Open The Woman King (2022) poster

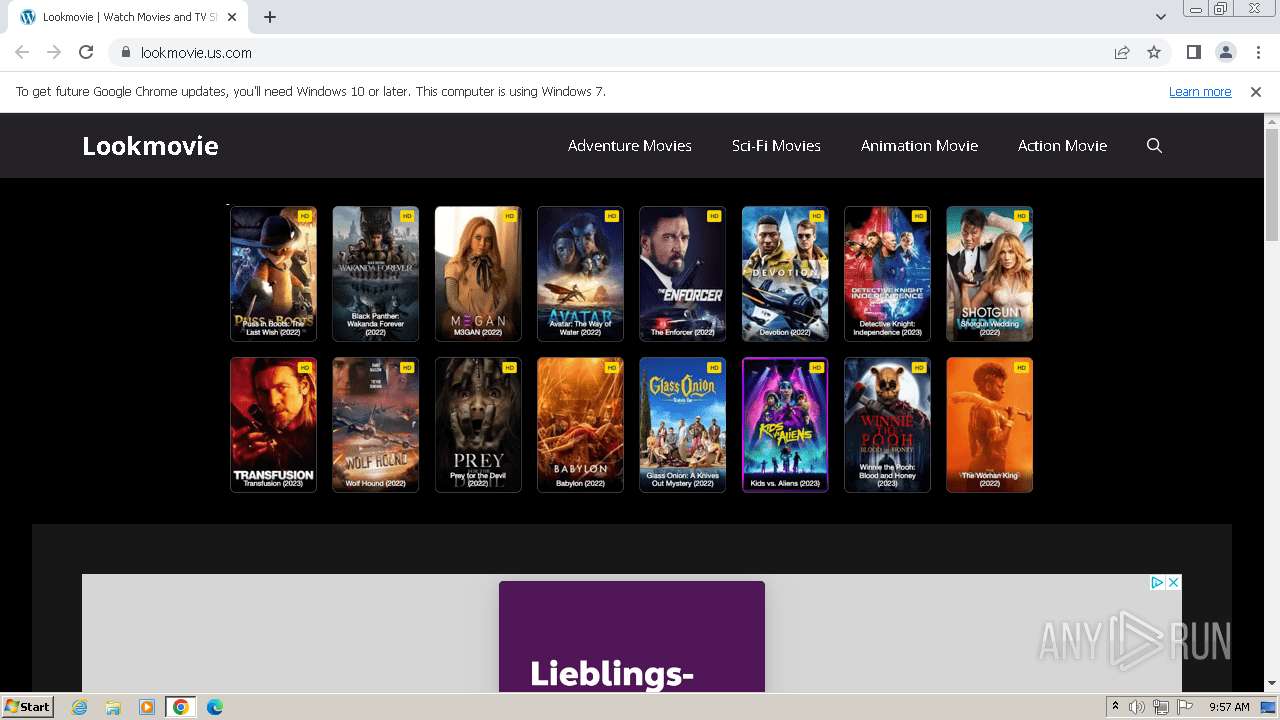(989, 425)
